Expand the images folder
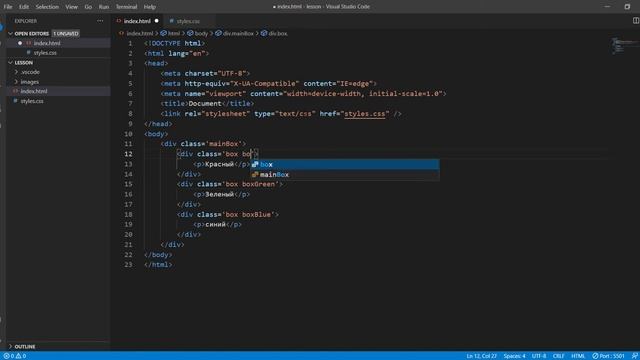Screen dimensions: 640x360 pyautogui.click(x=30, y=82)
